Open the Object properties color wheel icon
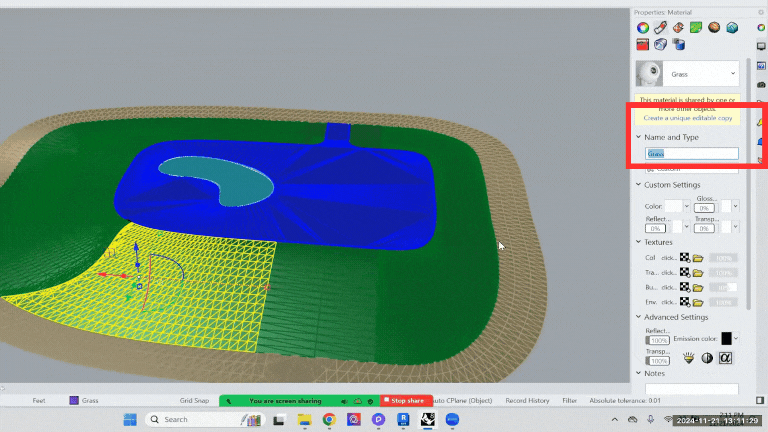 click(643, 28)
